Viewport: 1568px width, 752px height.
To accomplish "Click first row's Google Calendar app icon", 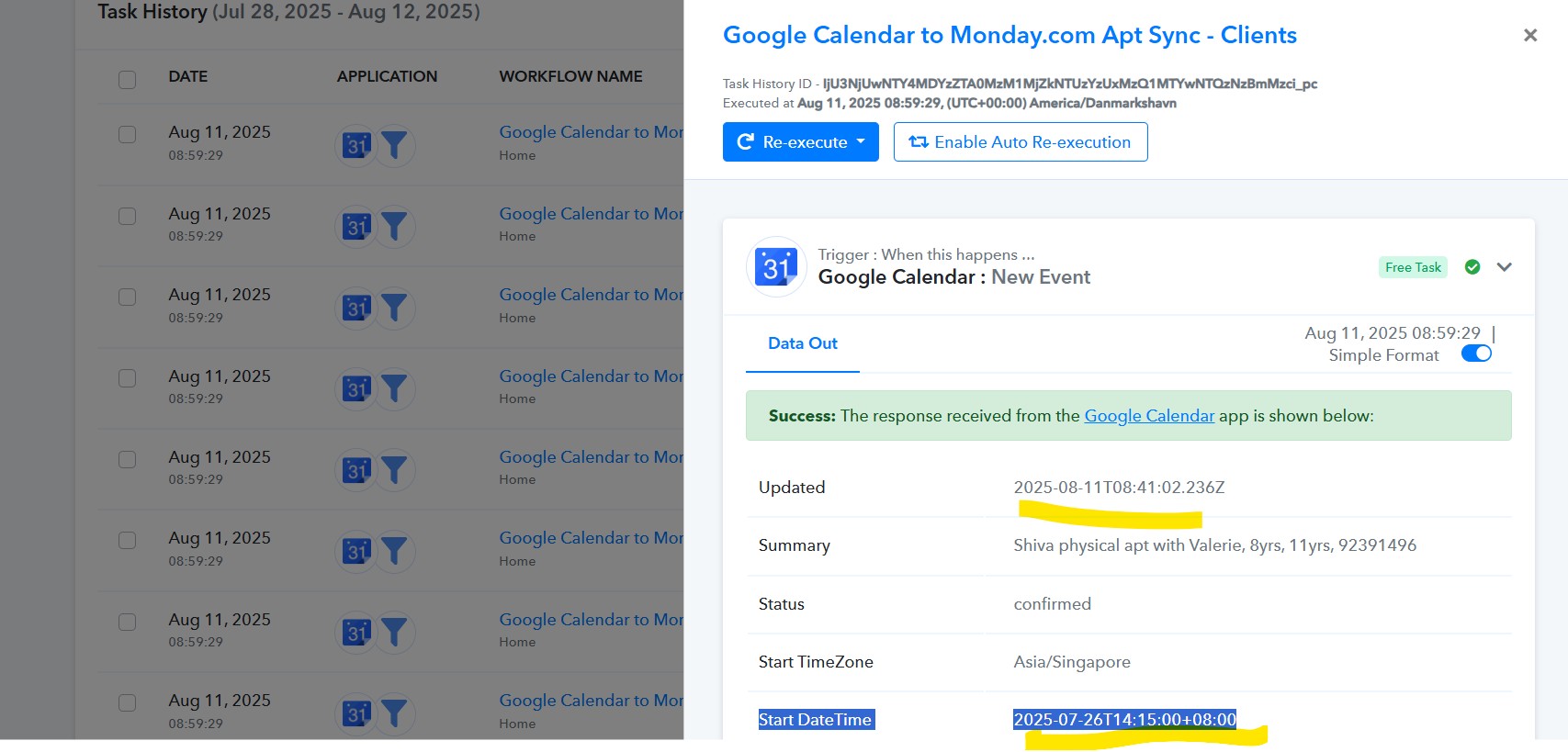I will 356,145.
